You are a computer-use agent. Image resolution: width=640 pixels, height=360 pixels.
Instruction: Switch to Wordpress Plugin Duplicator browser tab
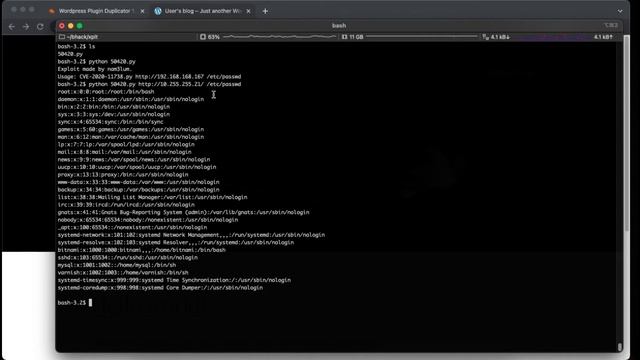(96, 11)
